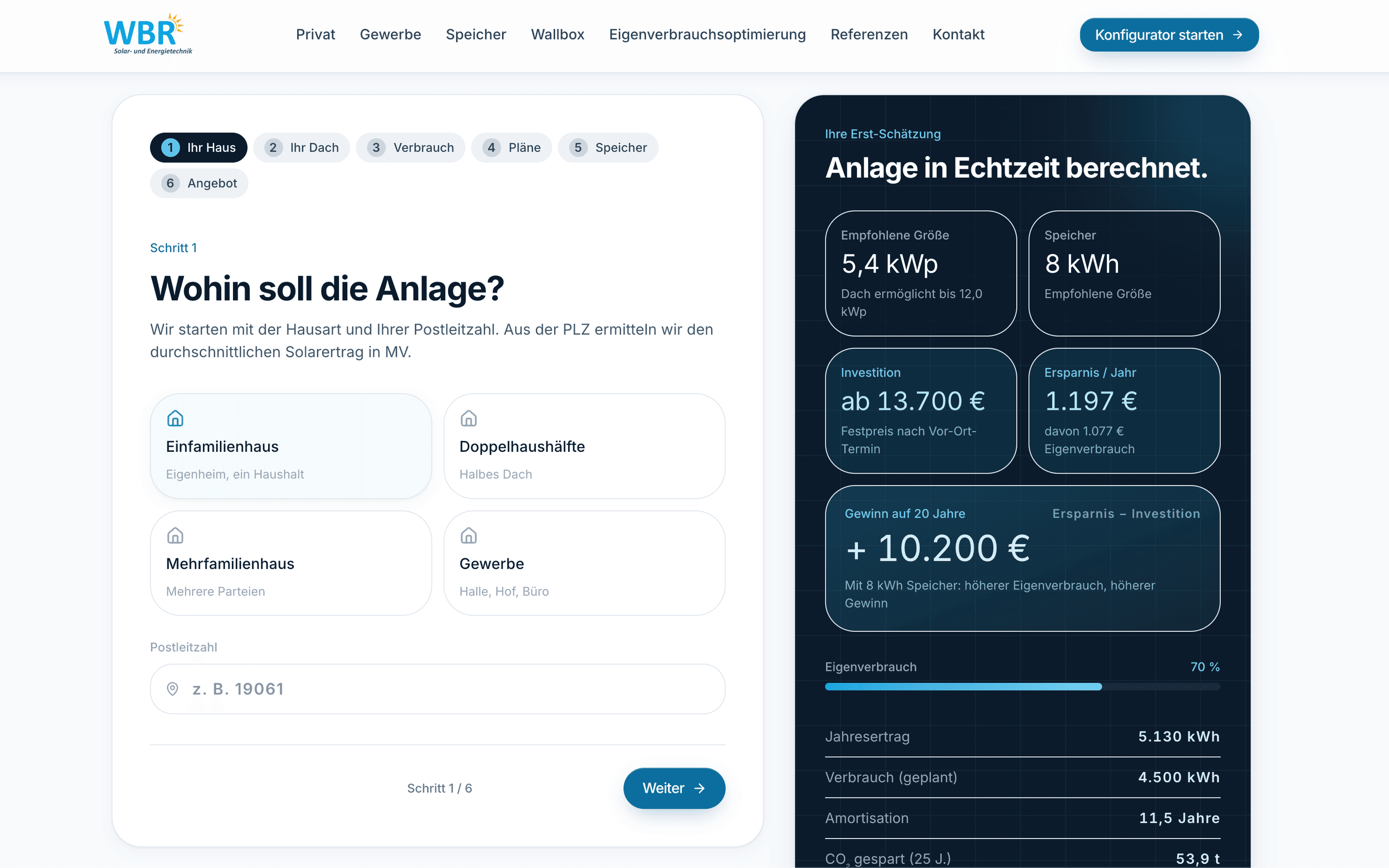Open the Kontakt link
Viewport: 1389px width, 868px height.
tap(958, 34)
